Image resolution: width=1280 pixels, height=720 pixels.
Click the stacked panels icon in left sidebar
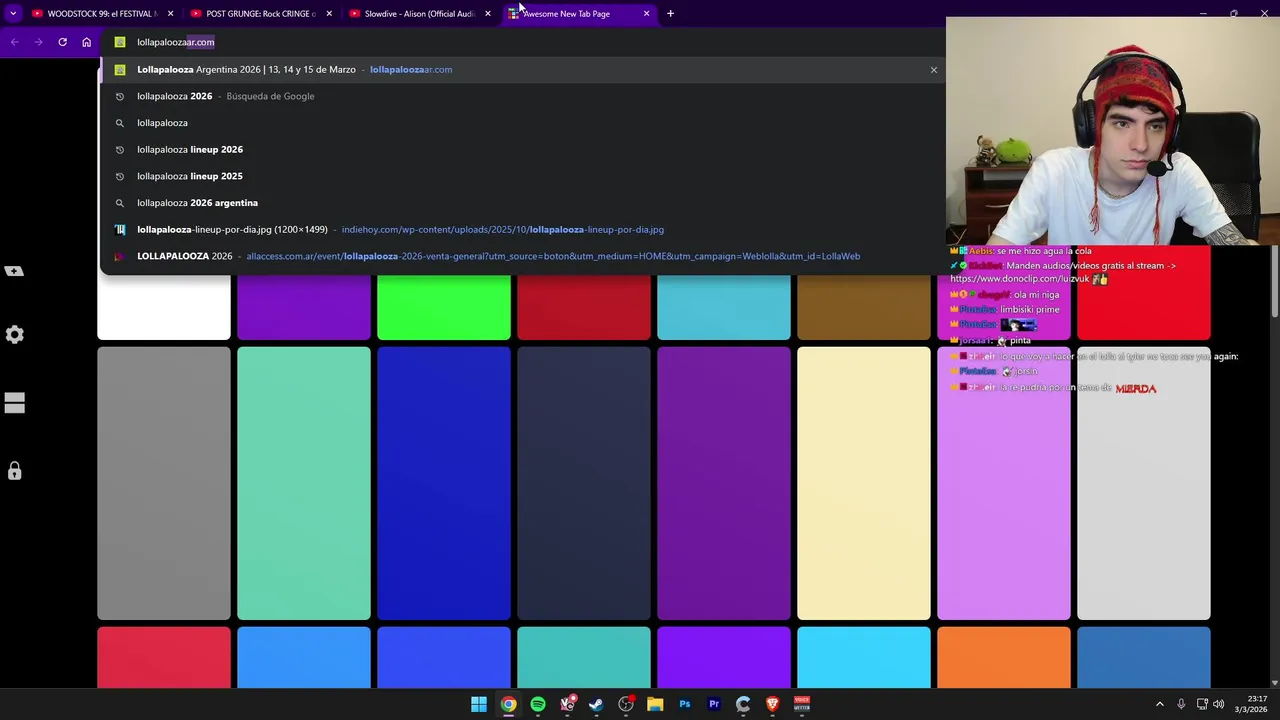click(x=14, y=403)
